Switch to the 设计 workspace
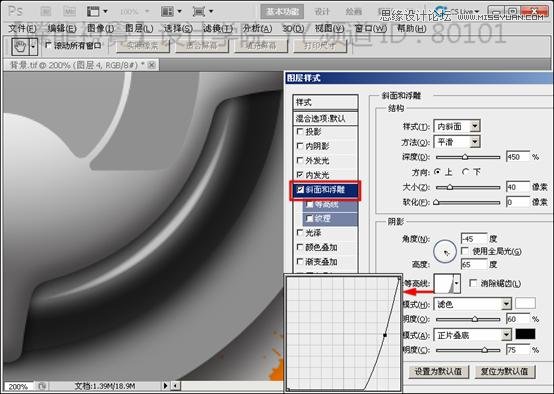 (322, 12)
